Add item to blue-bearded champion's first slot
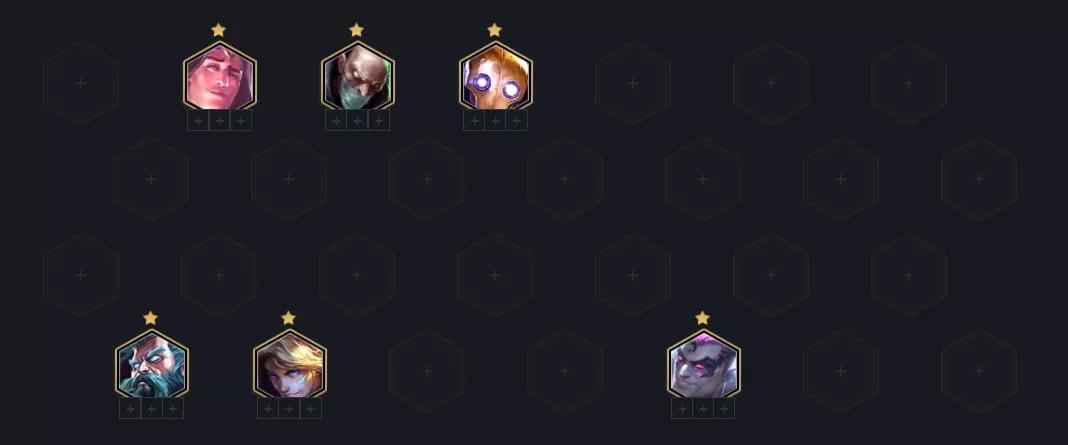Screen dimensions: 1068x445 pyautogui.click(x=130, y=409)
